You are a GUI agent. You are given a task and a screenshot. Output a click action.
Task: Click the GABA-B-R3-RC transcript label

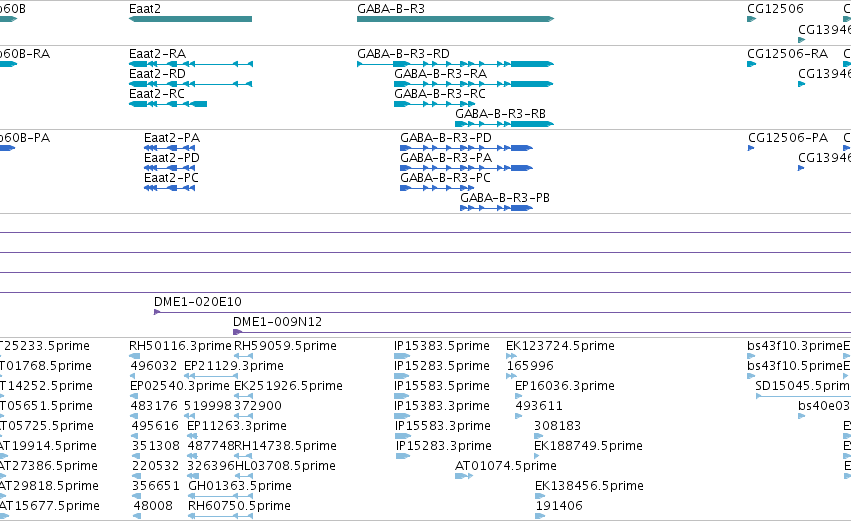tap(440, 94)
